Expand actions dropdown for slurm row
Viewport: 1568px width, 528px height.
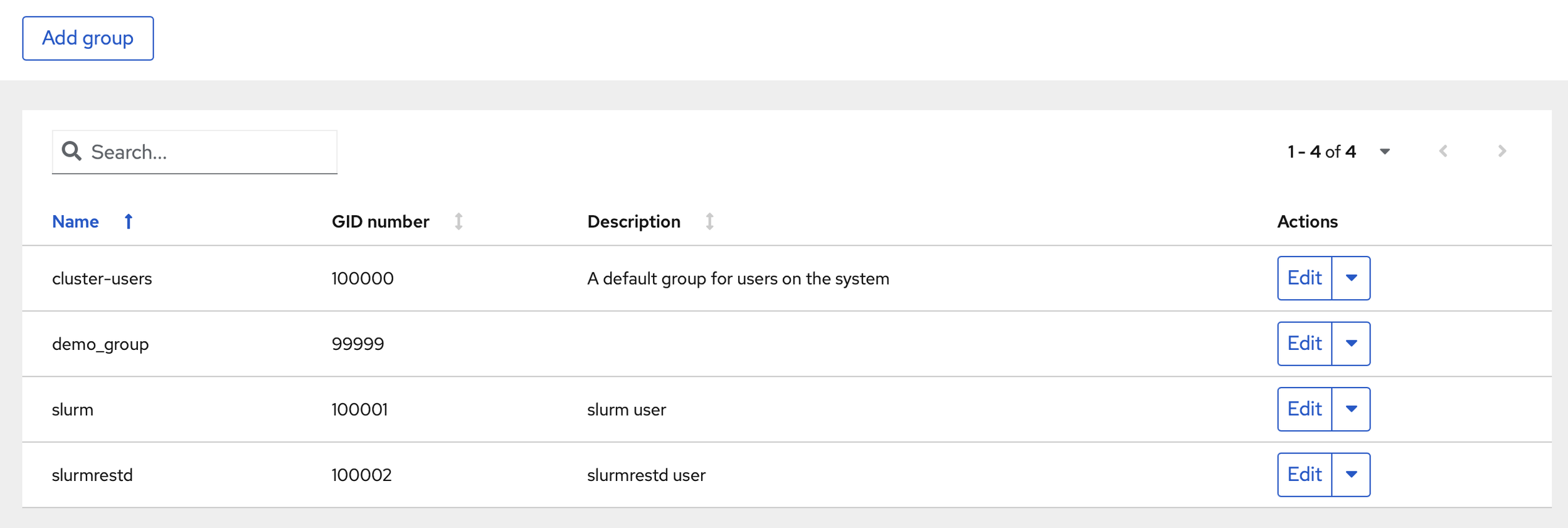tap(1351, 409)
